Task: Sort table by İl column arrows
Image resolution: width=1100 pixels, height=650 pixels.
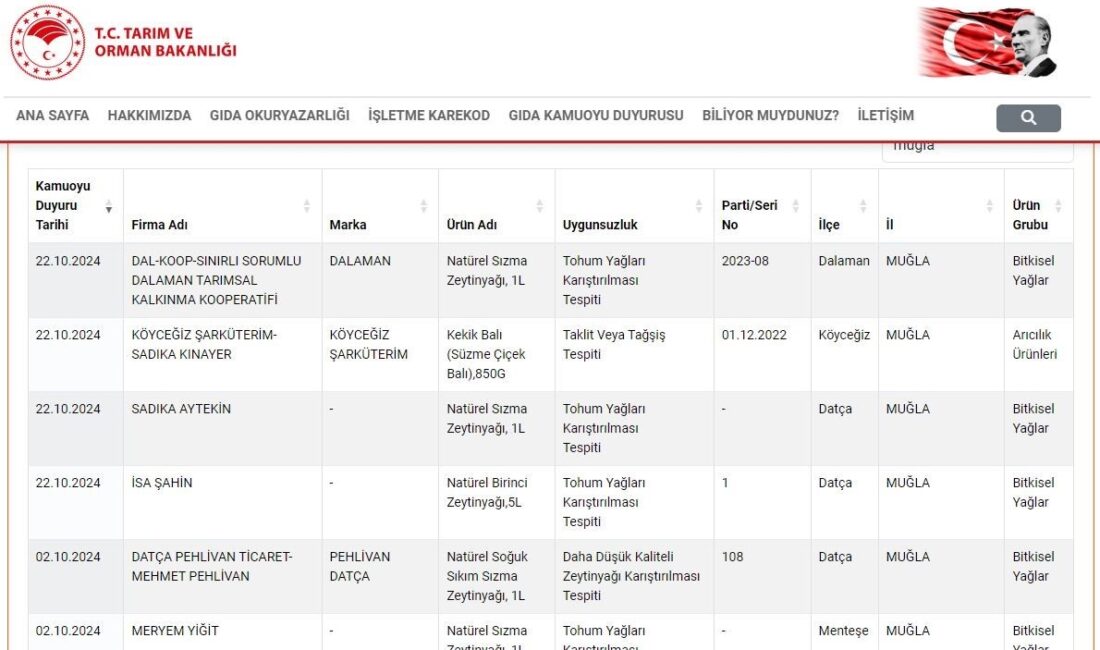Action: point(989,206)
